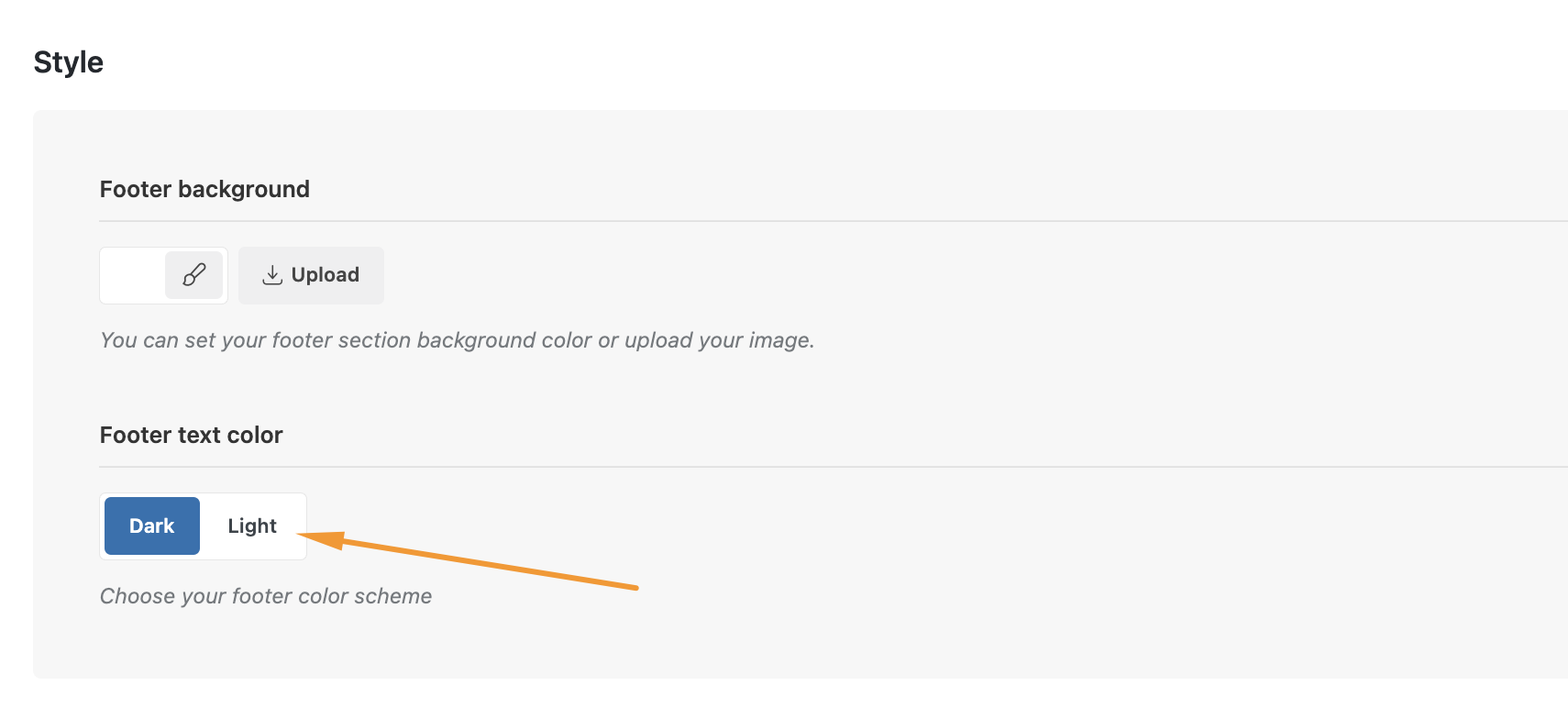The width and height of the screenshot is (1568, 719).
Task: Select the white footer background color swatch
Action: (133, 275)
